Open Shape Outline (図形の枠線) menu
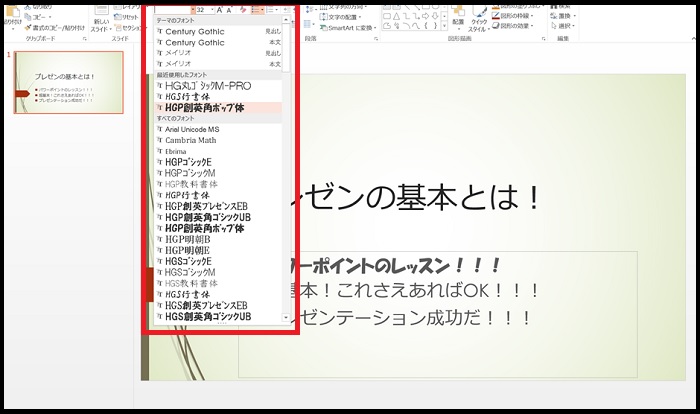This screenshot has height=414, width=700. [x=514, y=16]
